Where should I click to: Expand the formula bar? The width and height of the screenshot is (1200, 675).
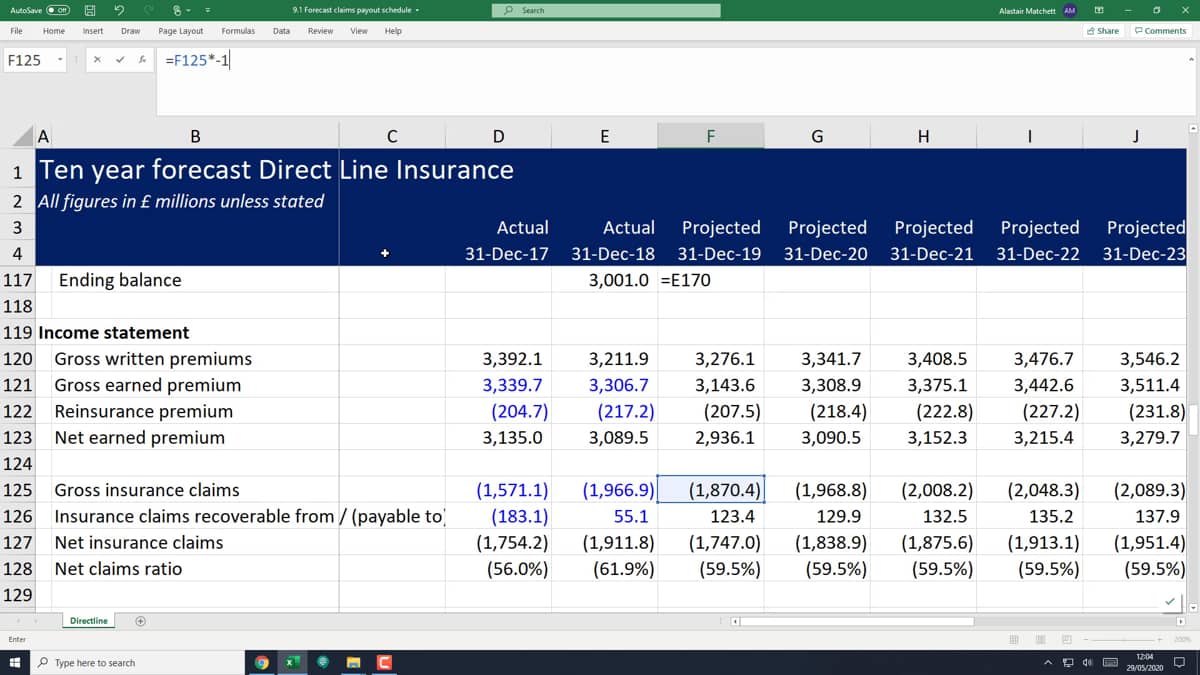point(1190,58)
